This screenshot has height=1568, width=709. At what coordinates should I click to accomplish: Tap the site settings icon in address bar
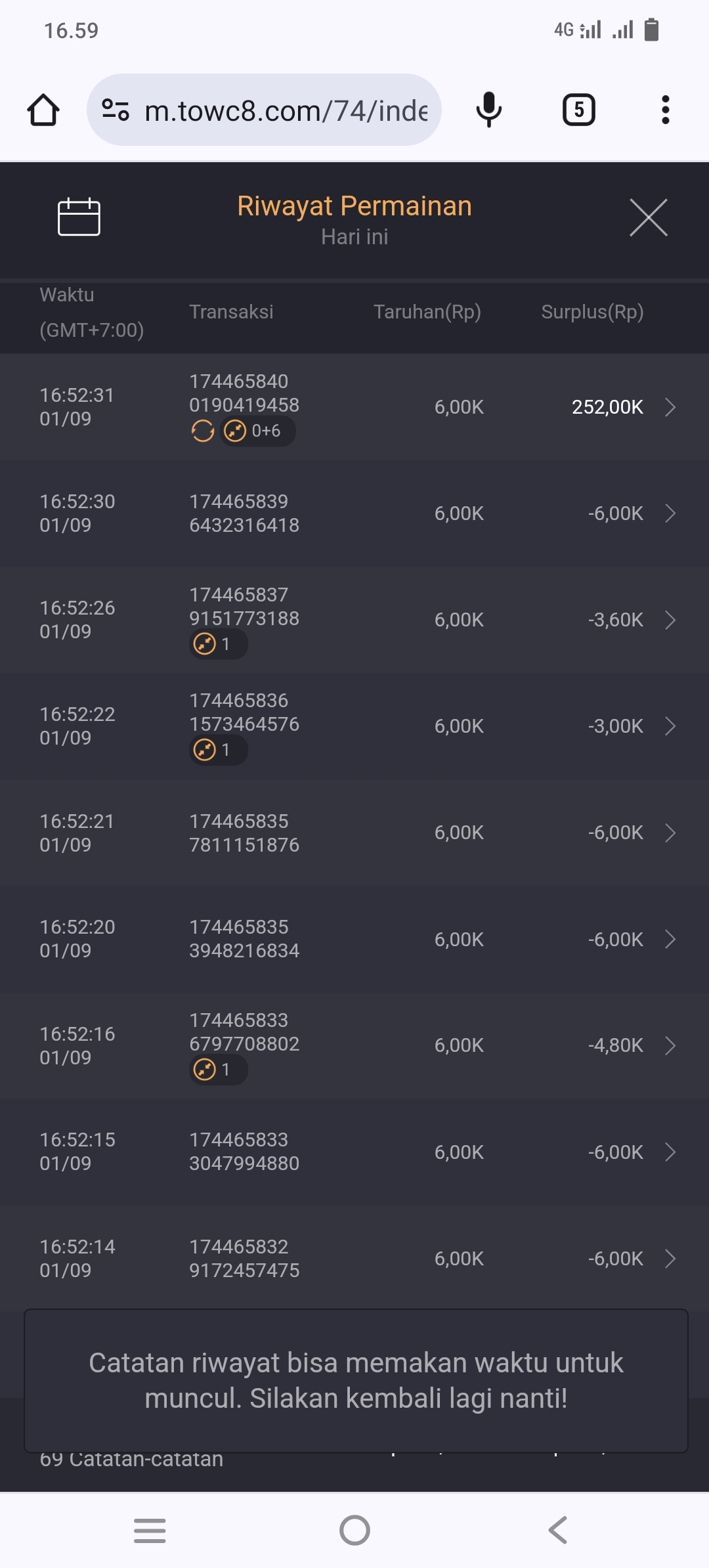pos(116,110)
